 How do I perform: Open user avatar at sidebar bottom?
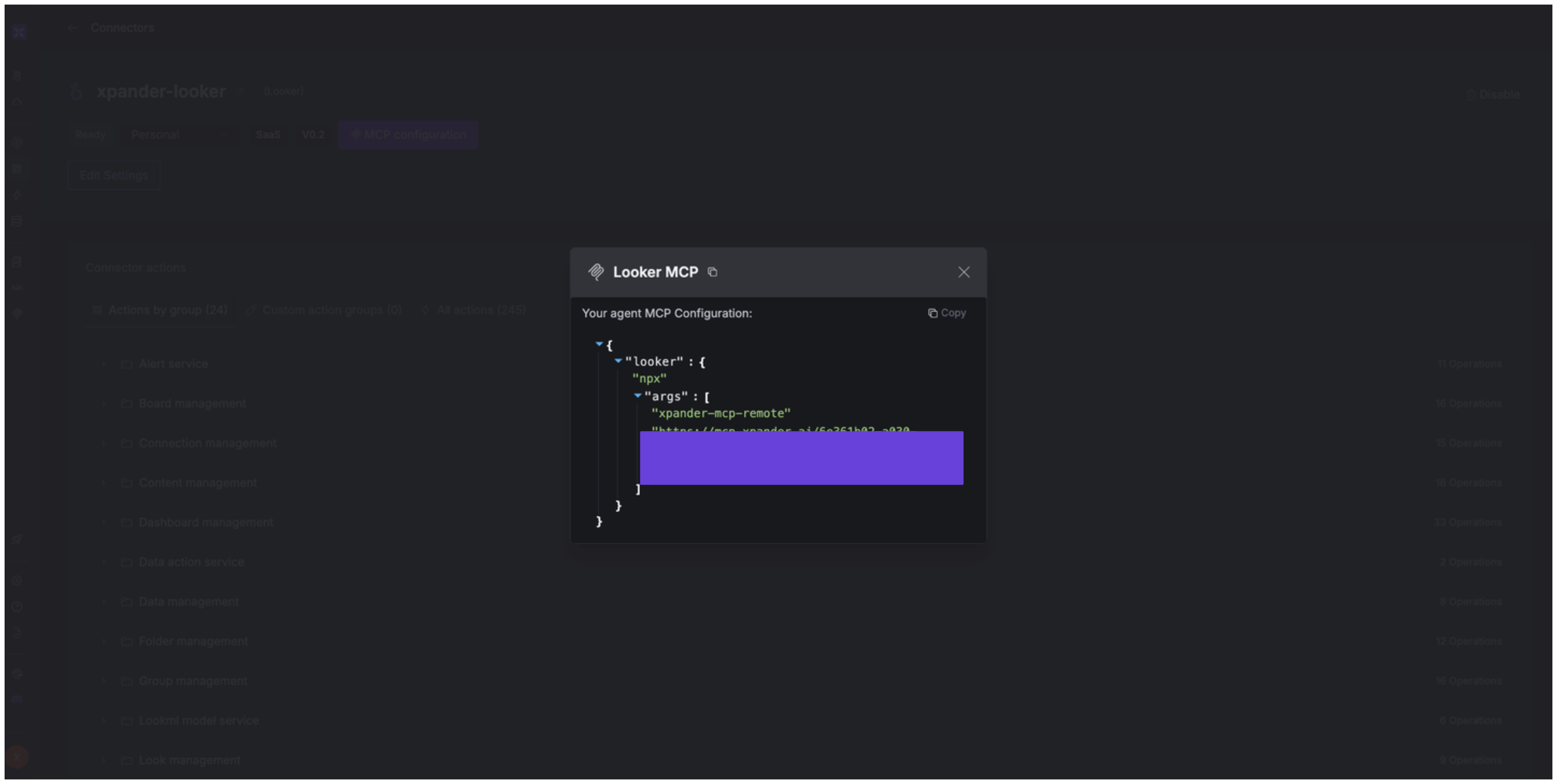[17, 757]
